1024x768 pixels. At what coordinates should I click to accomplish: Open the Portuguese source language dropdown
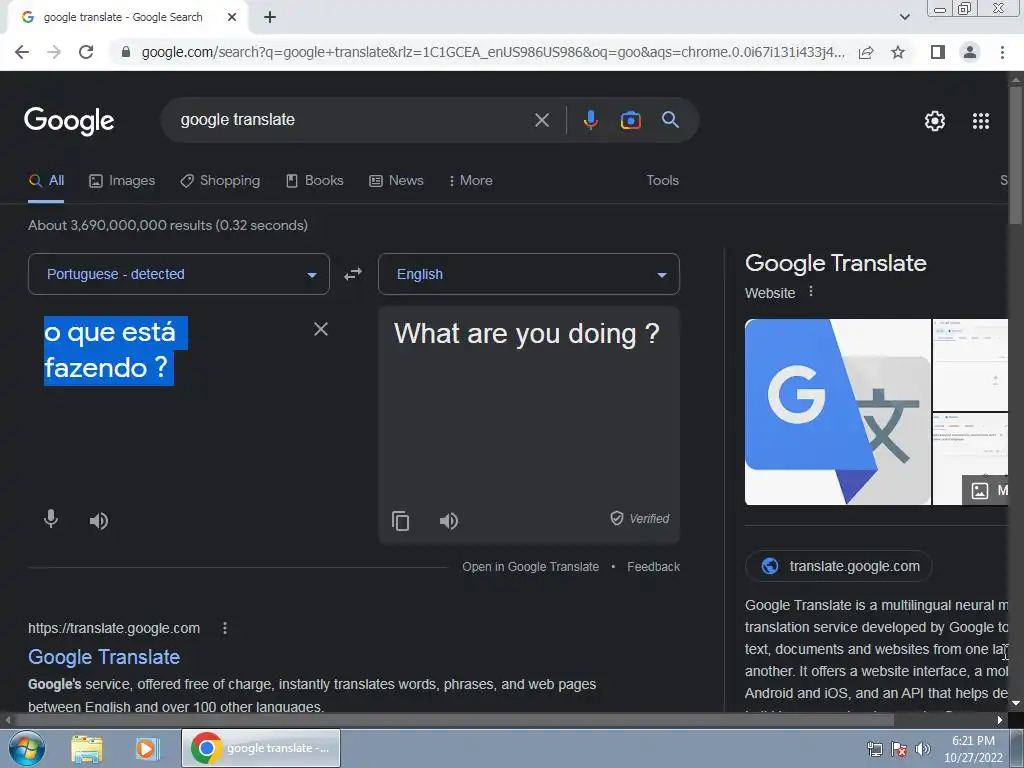(x=179, y=274)
